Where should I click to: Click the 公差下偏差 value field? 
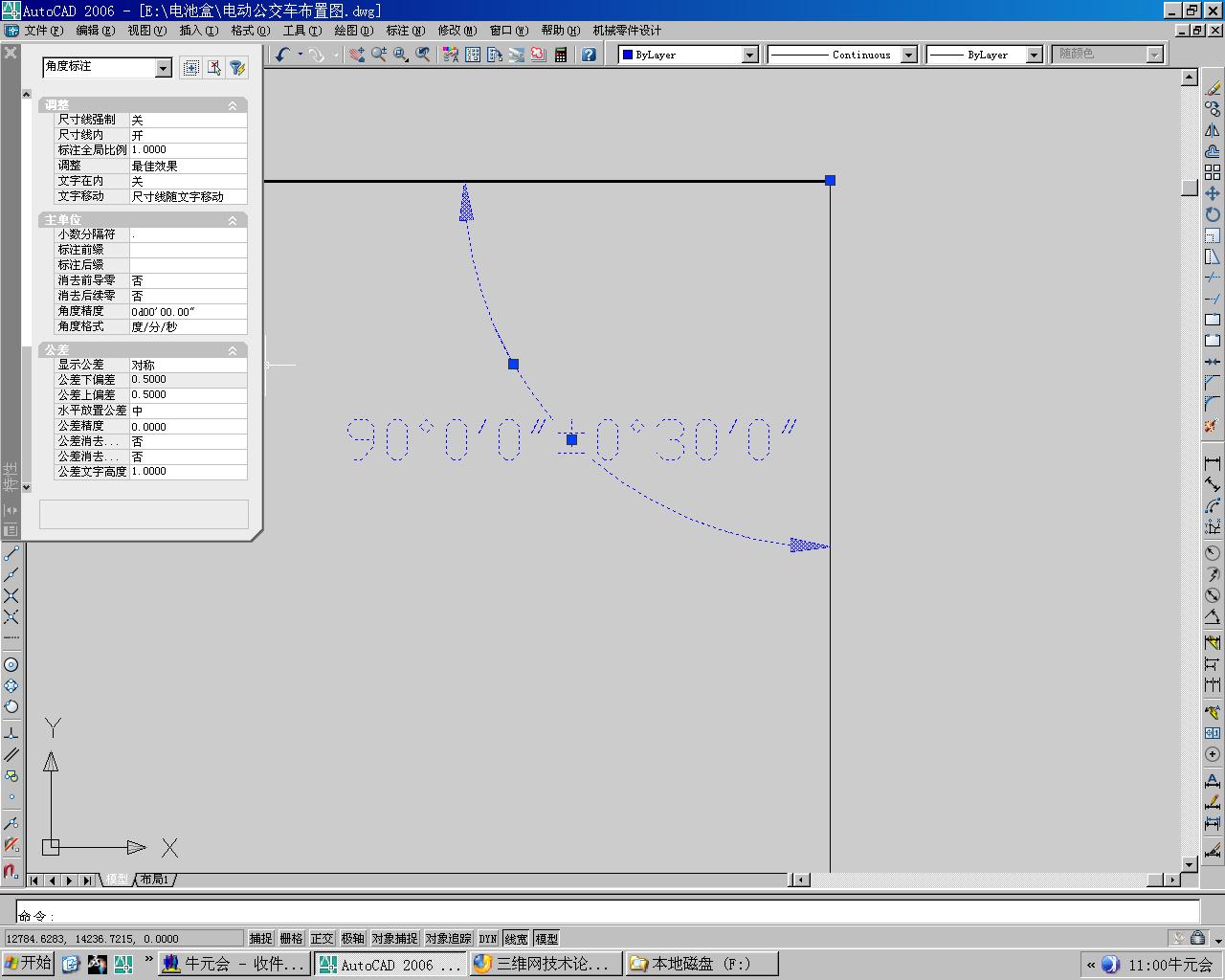click(189, 380)
